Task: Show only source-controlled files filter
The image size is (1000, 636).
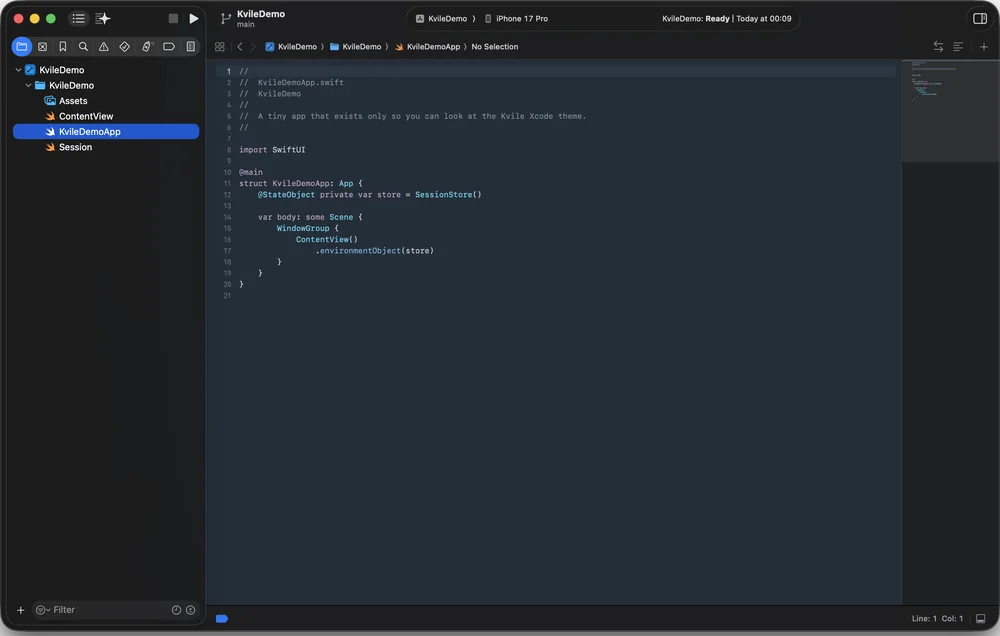Action: click(x=190, y=610)
